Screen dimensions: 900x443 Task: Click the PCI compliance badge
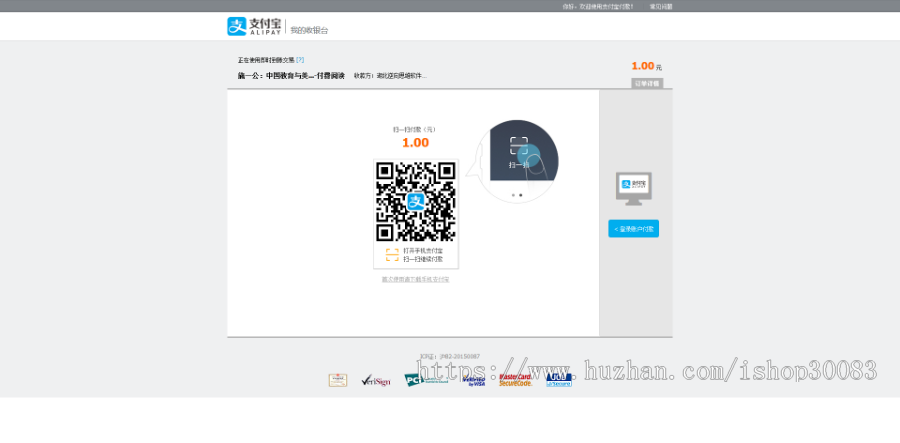coord(420,380)
